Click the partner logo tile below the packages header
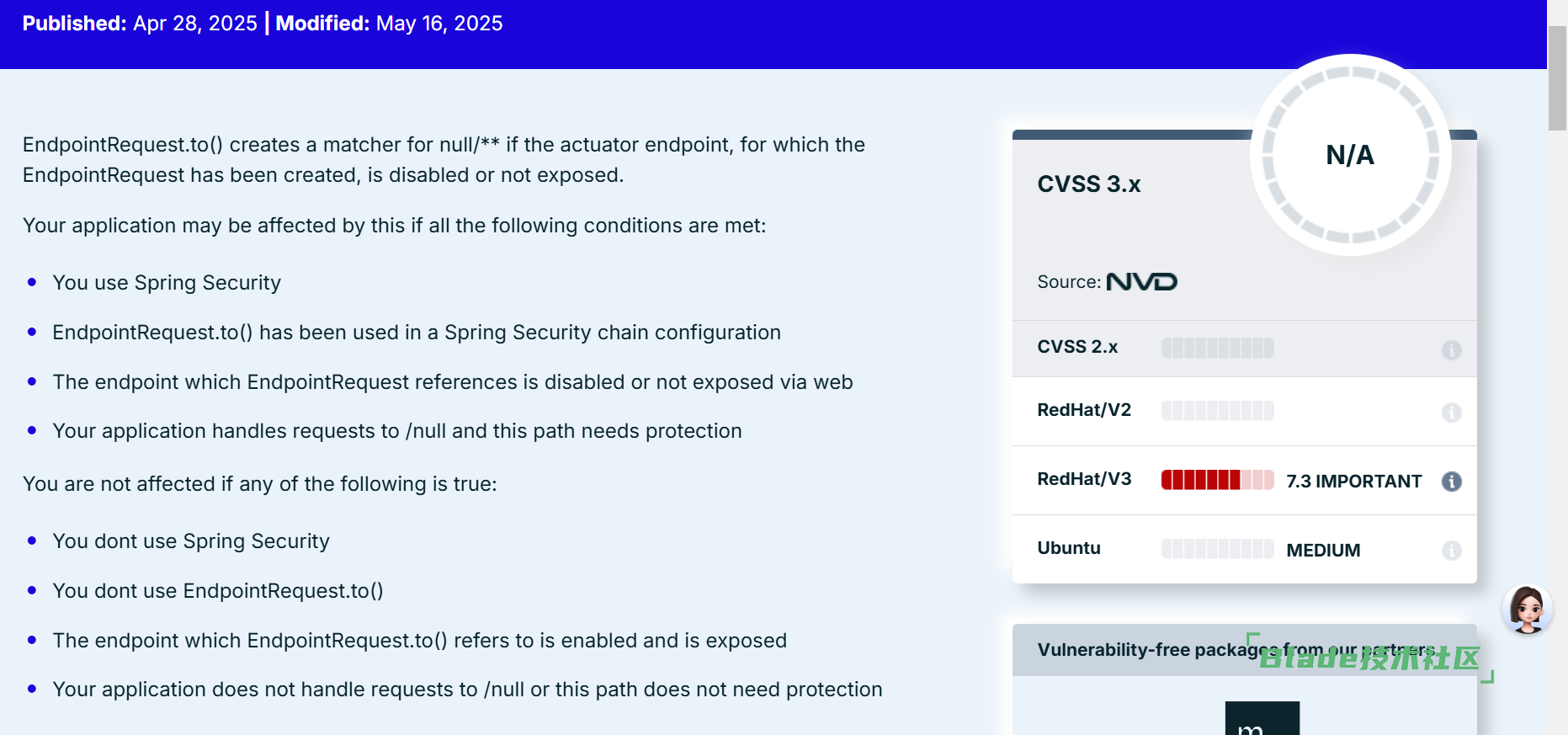1568x735 pixels. point(1262,718)
